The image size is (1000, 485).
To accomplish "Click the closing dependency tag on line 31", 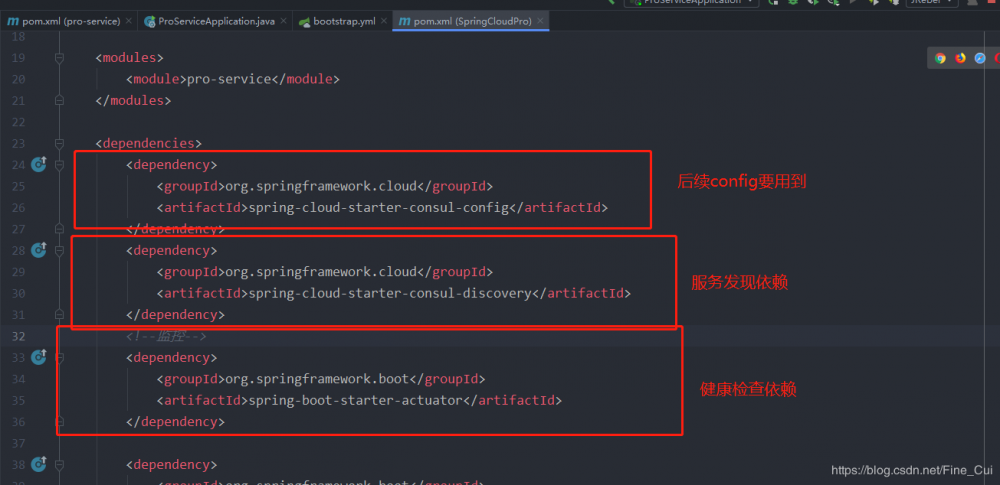I will 175,315.
